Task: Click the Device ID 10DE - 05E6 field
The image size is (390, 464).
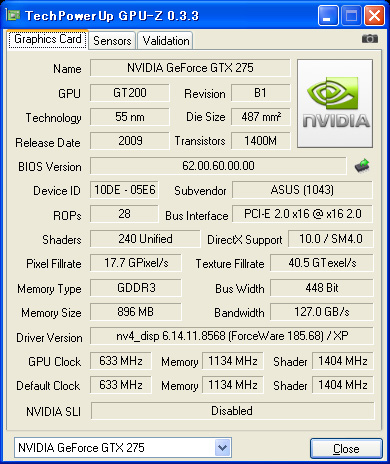Action: pyautogui.click(x=124, y=190)
